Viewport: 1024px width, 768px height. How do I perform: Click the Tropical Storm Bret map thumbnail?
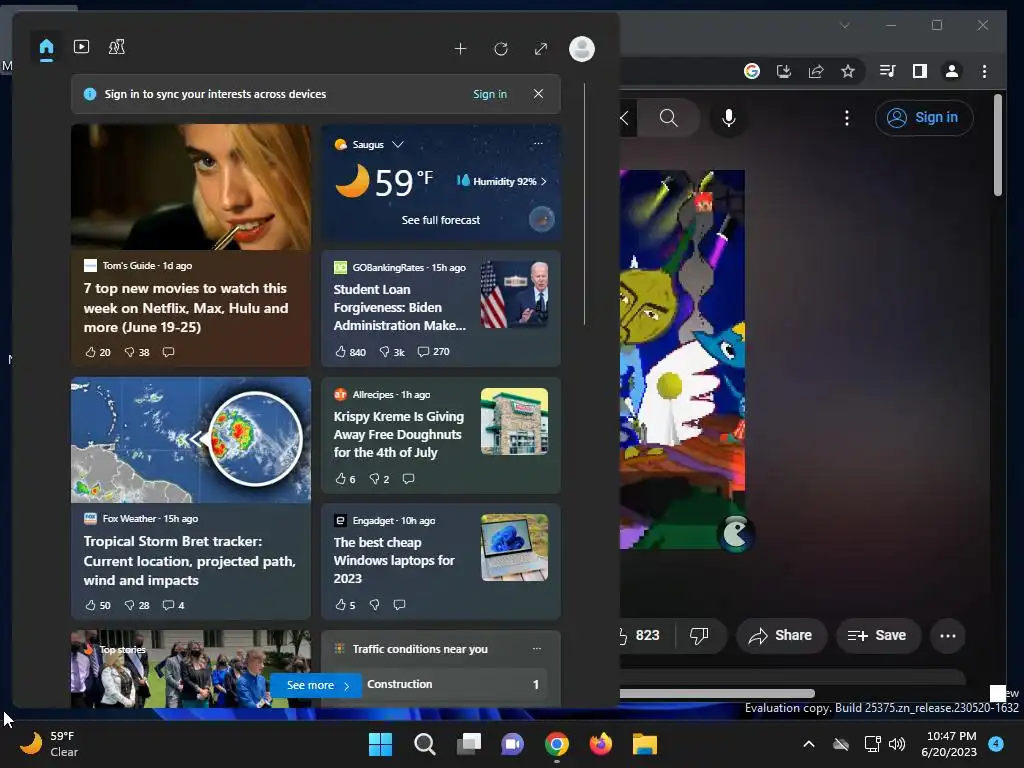point(191,440)
